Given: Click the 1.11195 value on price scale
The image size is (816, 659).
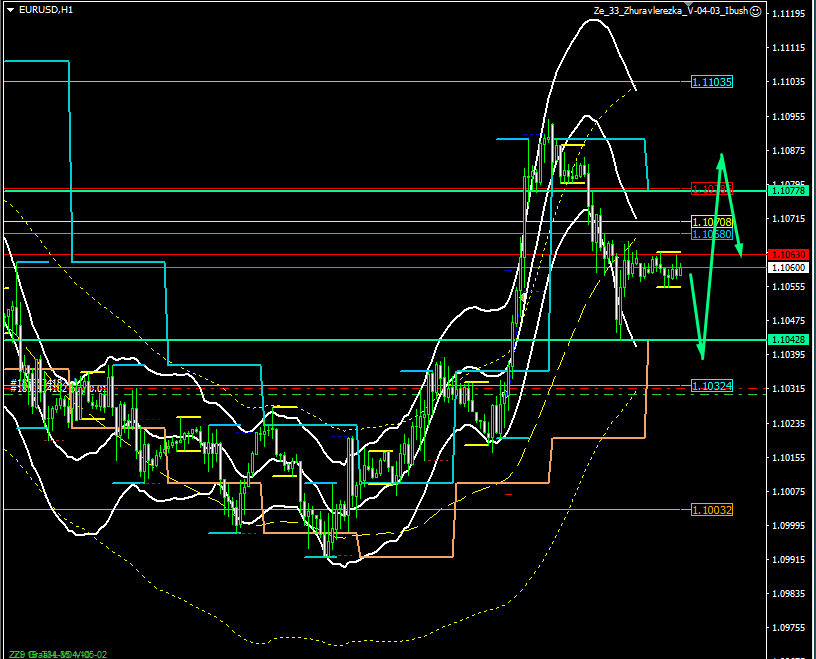Looking at the screenshot, I should [x=788, y=14].
